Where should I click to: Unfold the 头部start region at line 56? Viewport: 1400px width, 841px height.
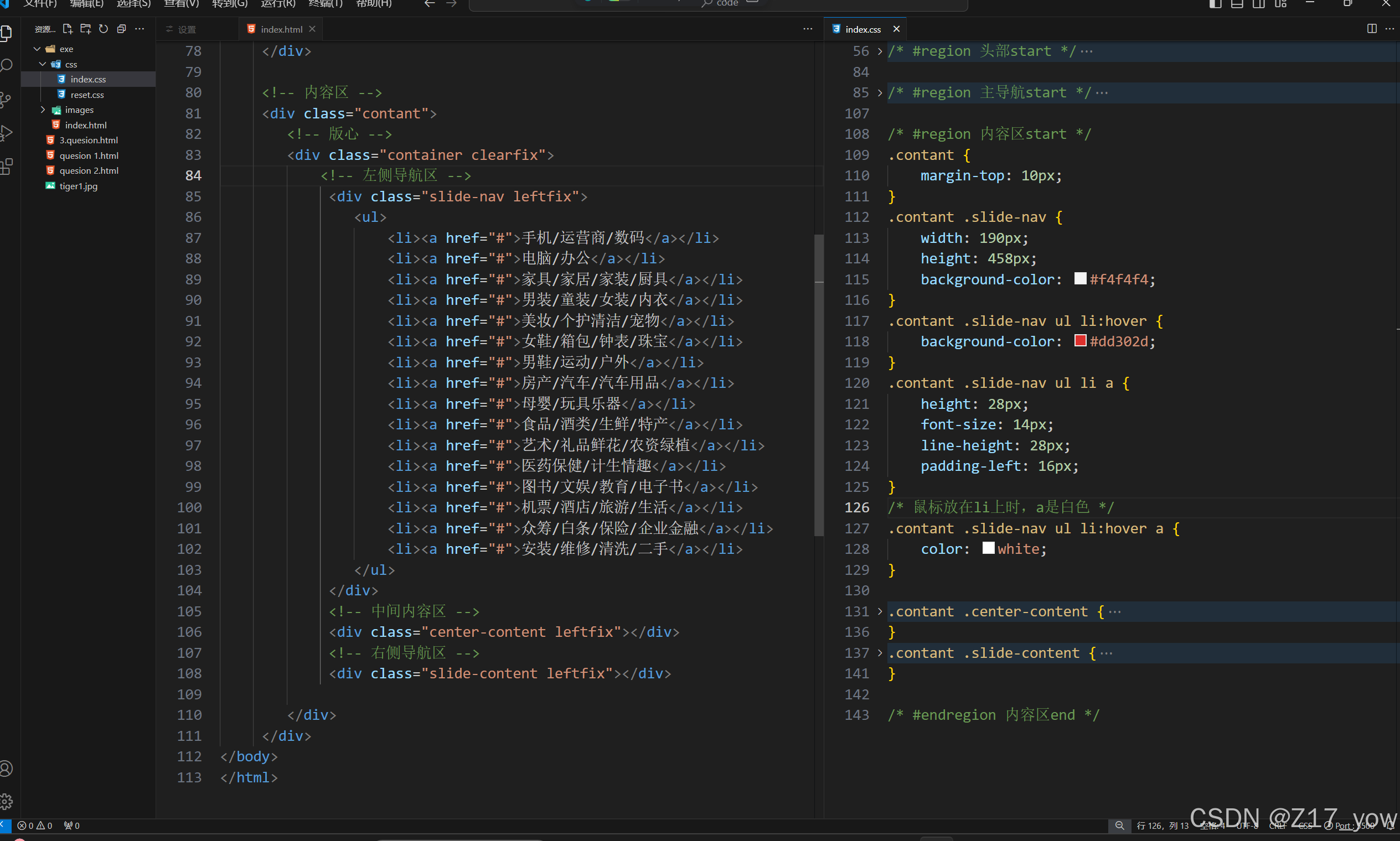tap(880, 51)
